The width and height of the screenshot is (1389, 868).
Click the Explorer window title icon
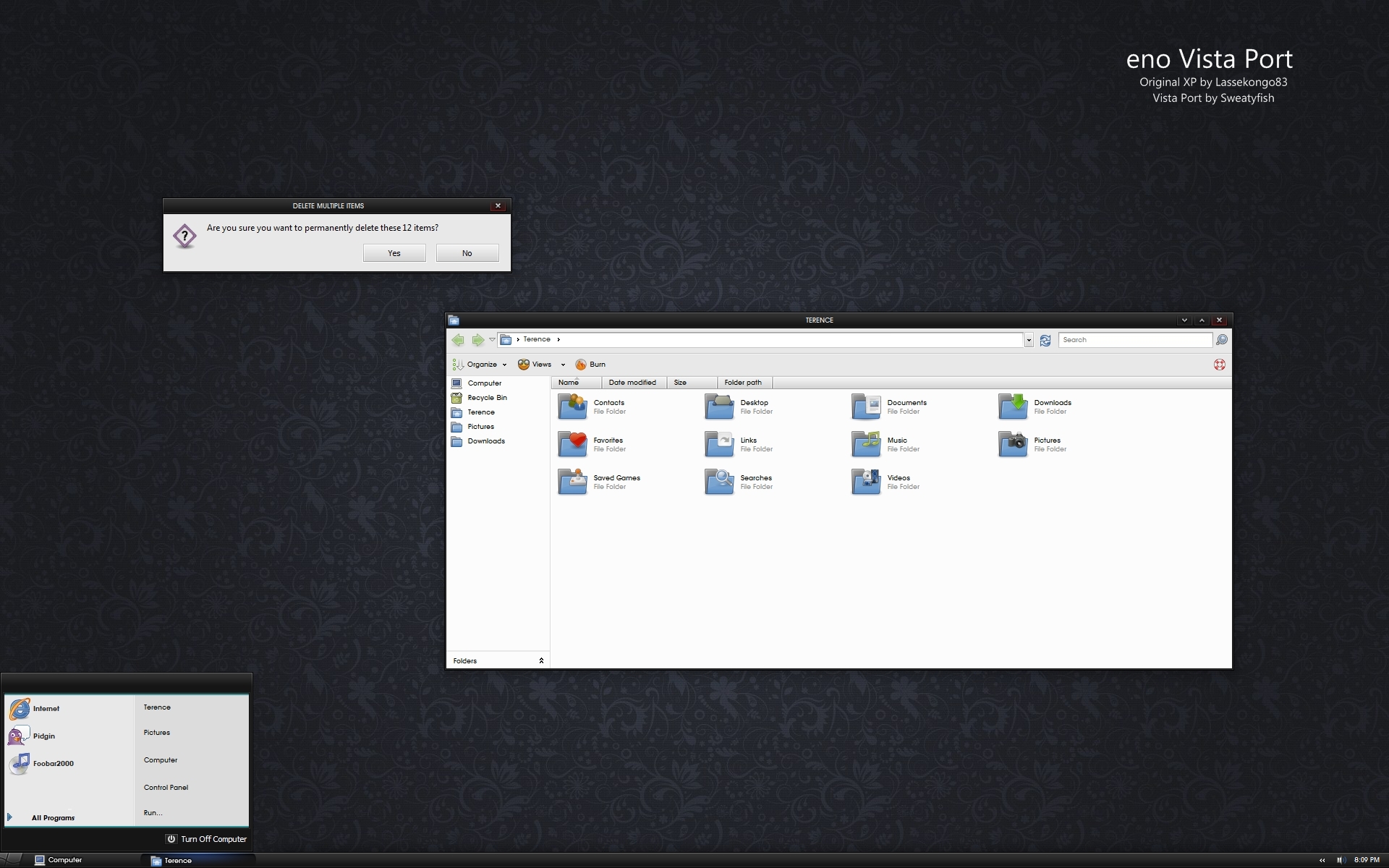454,320
